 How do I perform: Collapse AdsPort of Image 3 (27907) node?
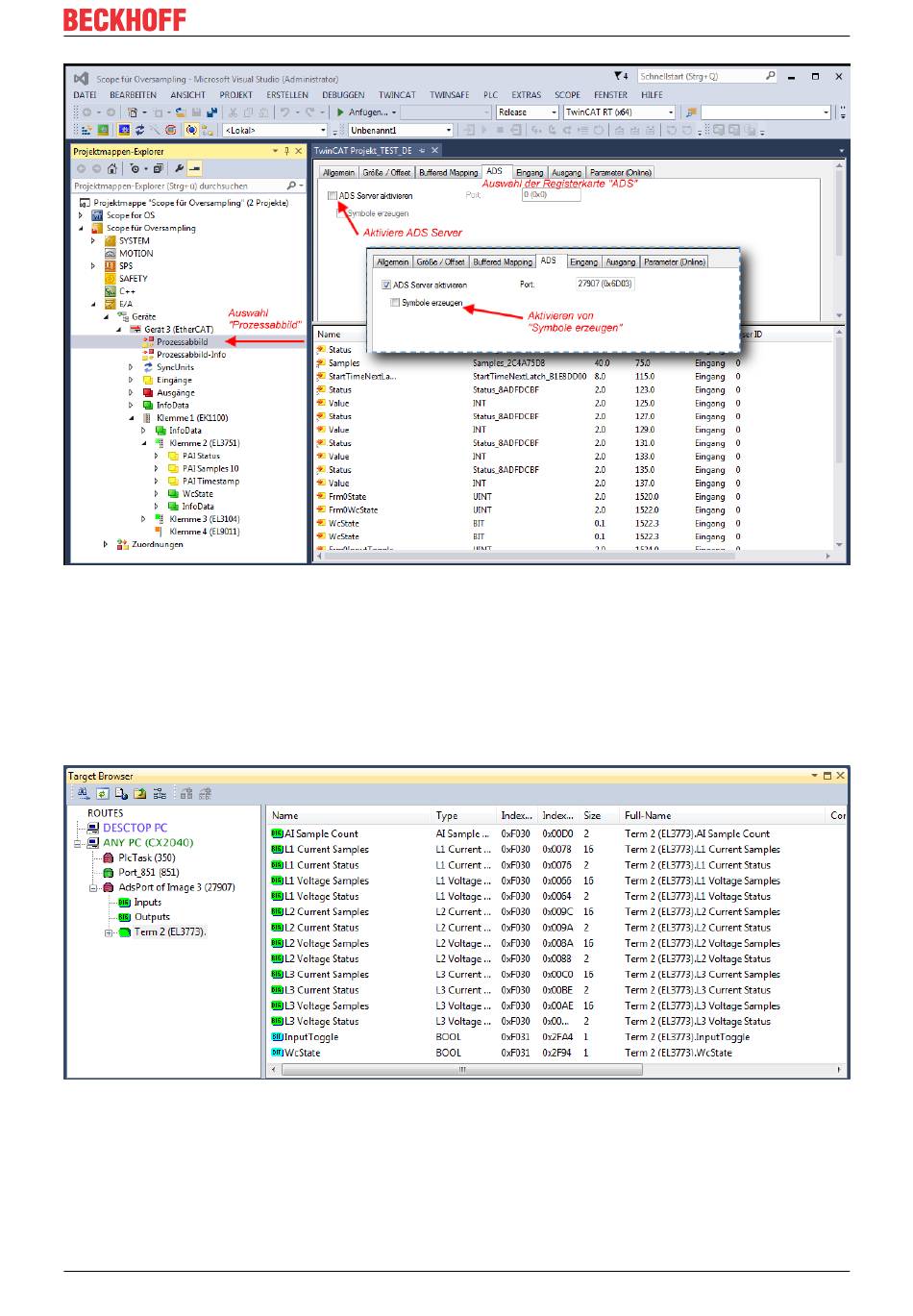click(x=93, y=888)
